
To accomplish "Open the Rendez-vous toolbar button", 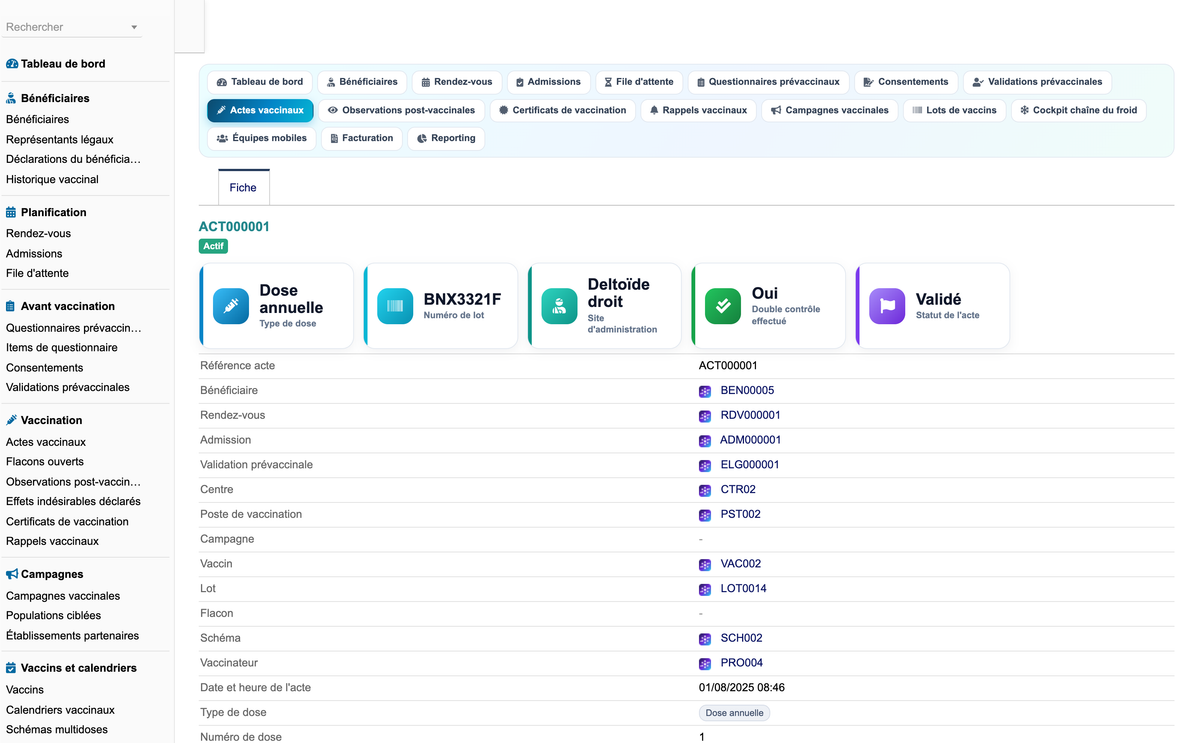I will [x=456, y=82].
